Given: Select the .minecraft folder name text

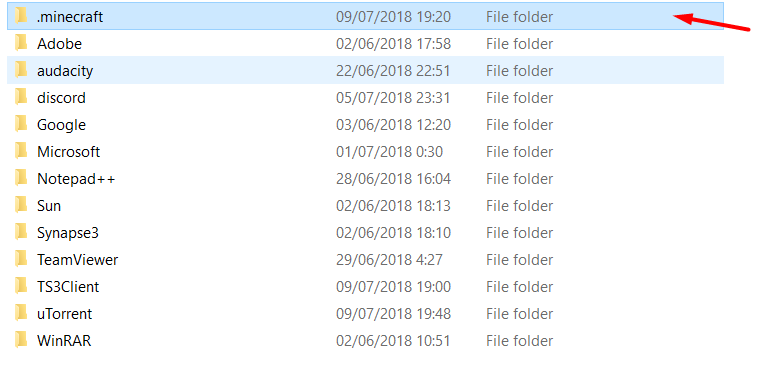Looking at the screenshot, I should (70, 17).
